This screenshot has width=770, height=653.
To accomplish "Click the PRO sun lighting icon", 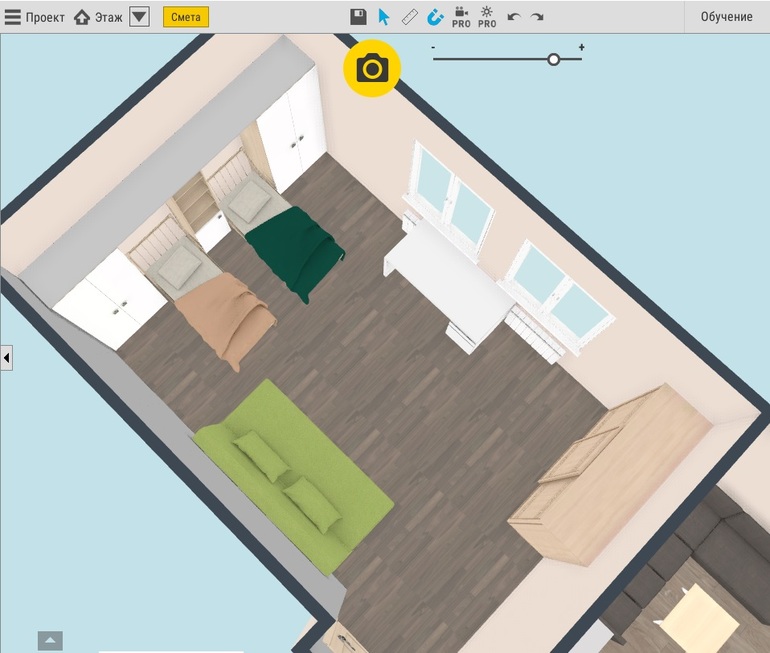I will (x=487, y=17).
